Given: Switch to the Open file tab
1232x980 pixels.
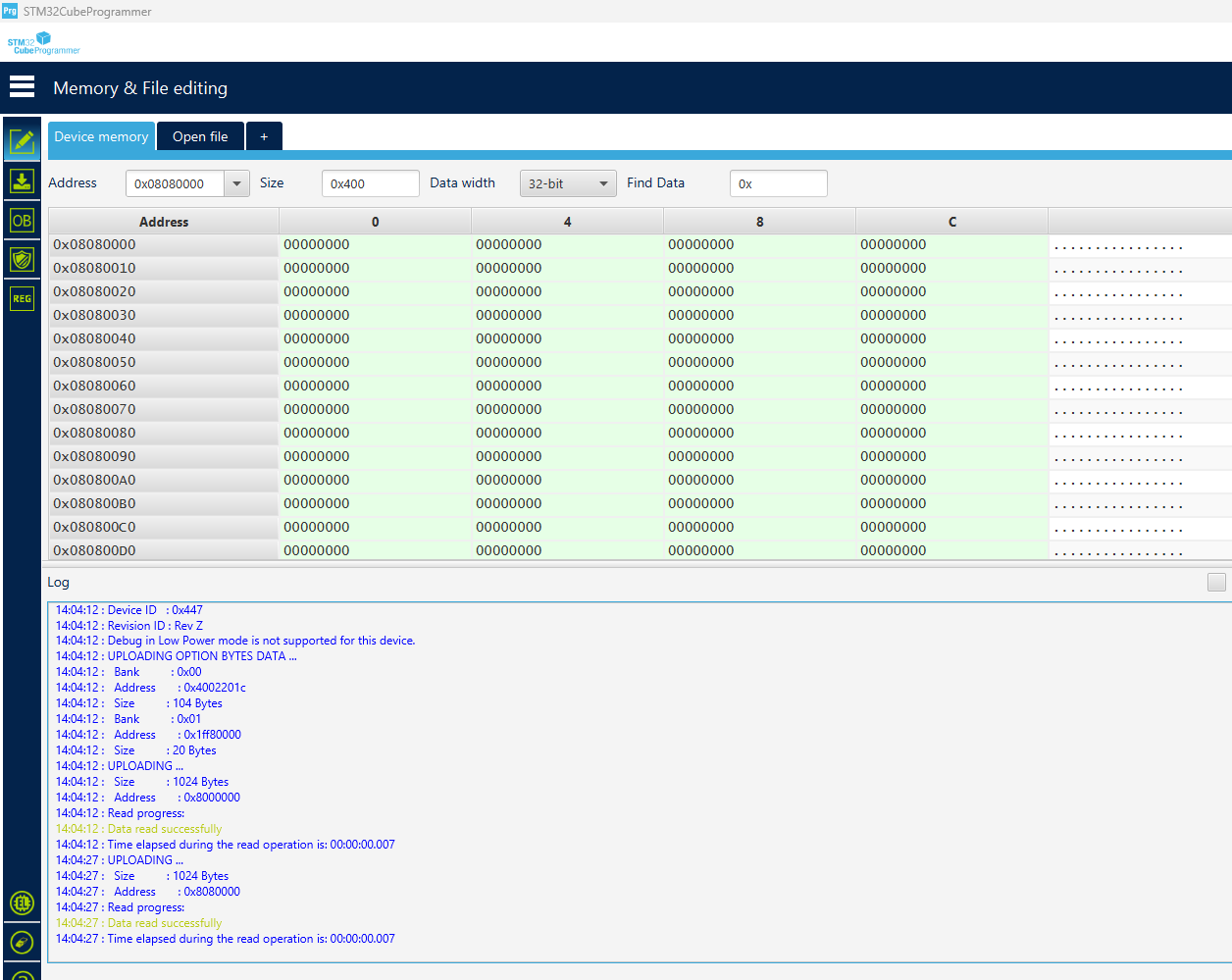Looking at the screenshot, I should point(200,136).
